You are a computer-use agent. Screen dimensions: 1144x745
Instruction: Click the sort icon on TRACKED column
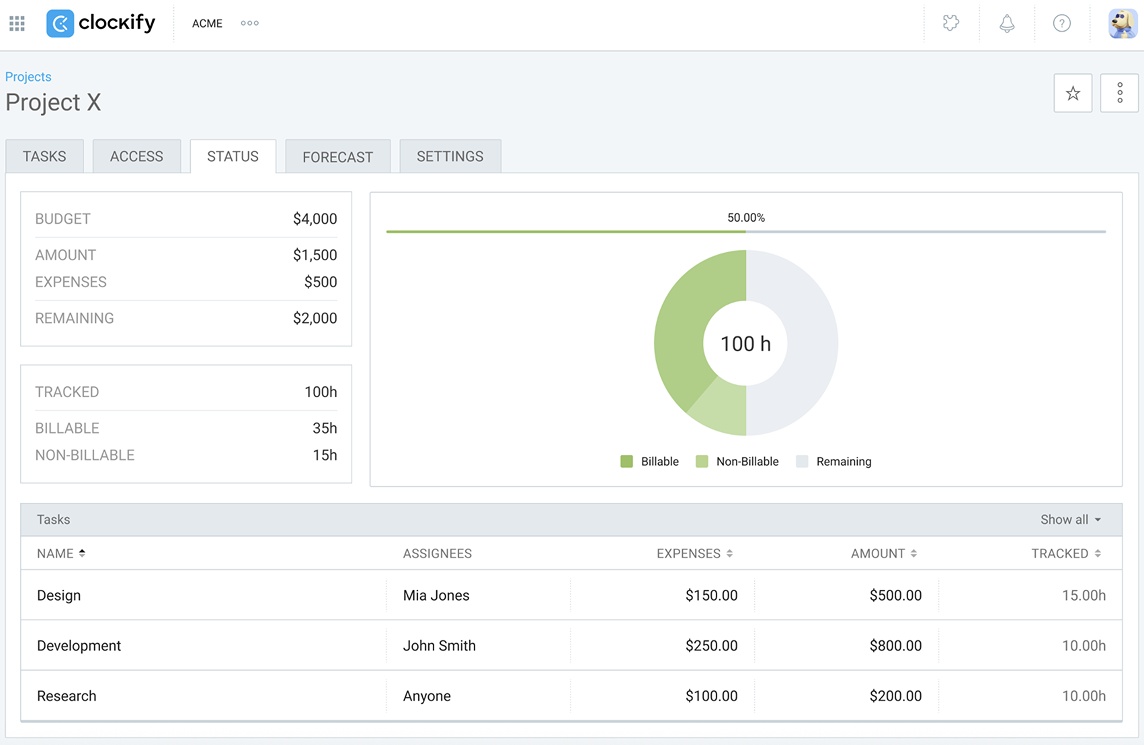click(x=1097, y=553)
